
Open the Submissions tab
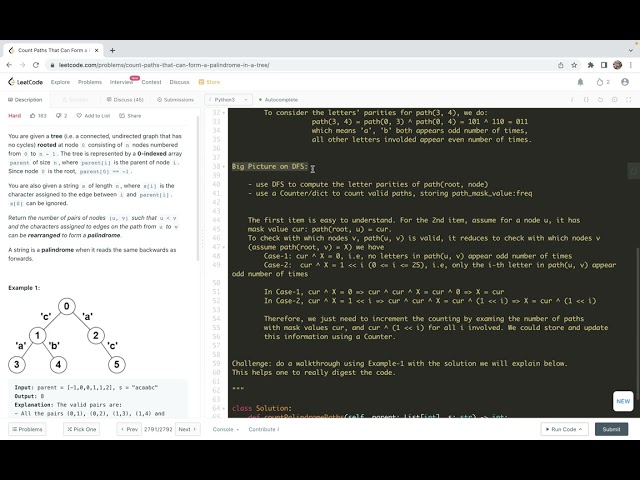tap(176, 100)
